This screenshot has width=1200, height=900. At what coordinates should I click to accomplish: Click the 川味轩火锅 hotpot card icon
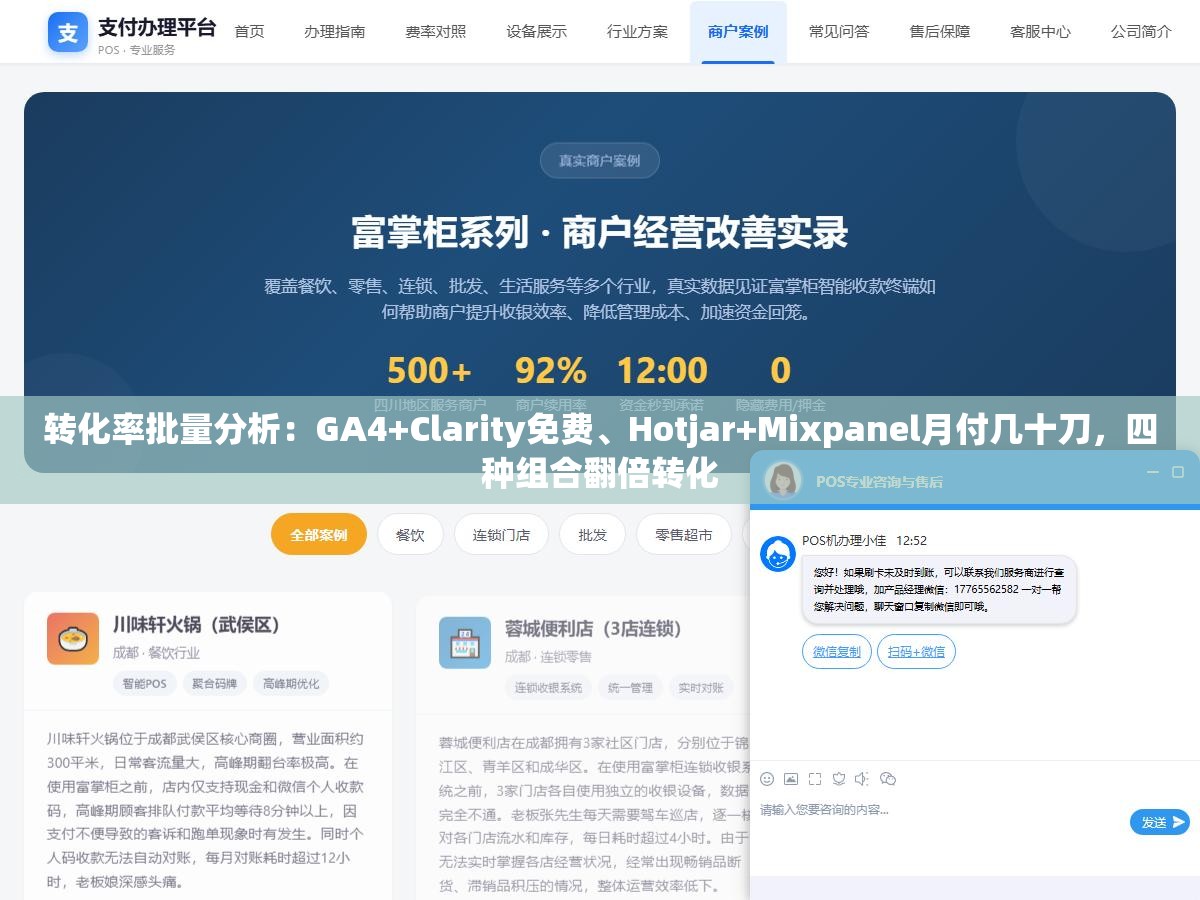point(73,639)
